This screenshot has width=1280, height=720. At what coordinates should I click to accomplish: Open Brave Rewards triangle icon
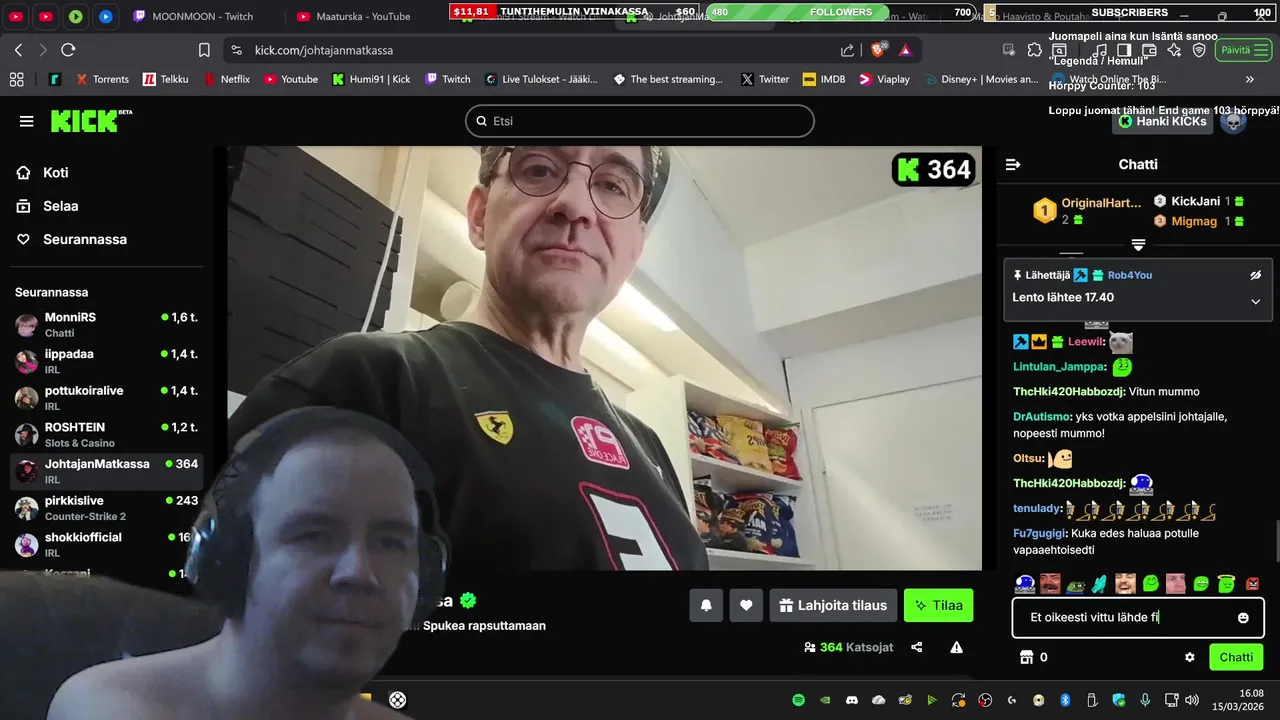coord(905,50)
